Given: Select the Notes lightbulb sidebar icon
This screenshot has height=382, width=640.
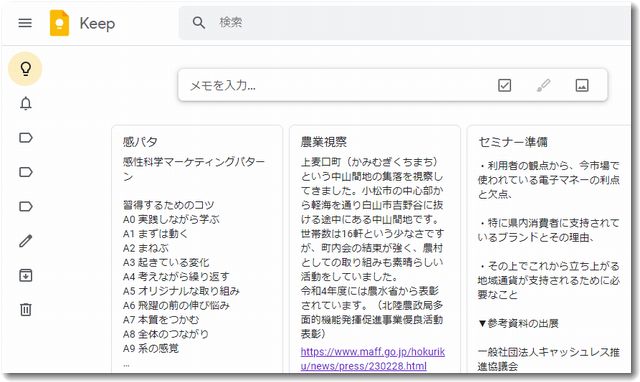Looking at the screenshot, I should [25, 69].
